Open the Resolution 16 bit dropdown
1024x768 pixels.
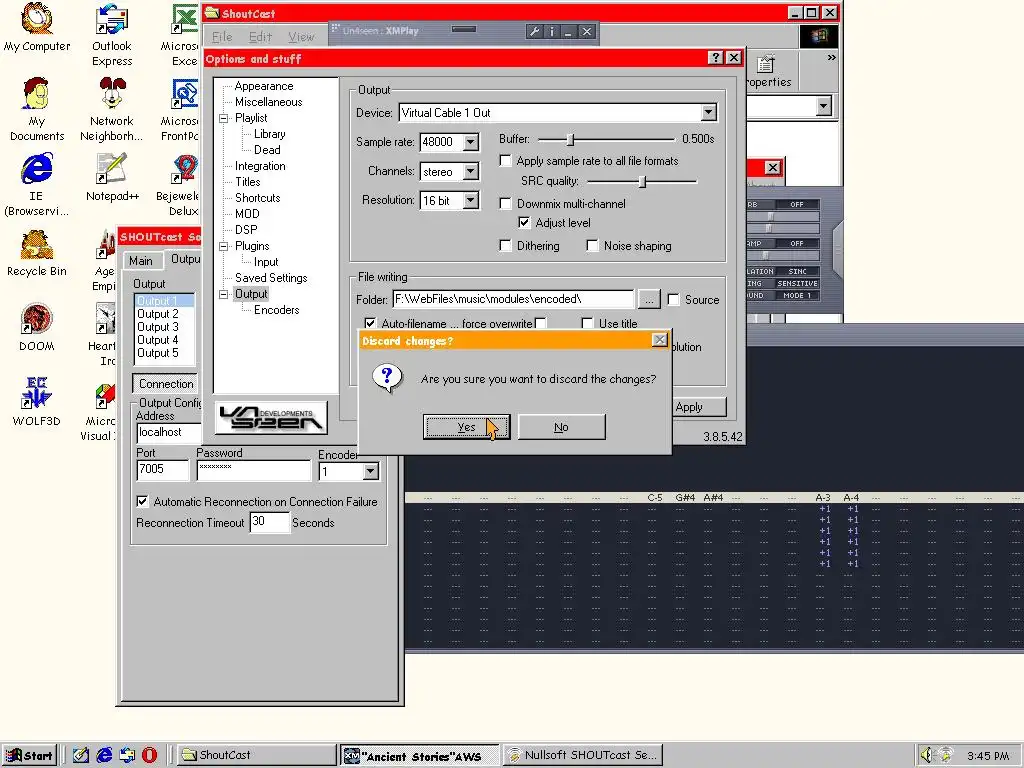(470, 200)
